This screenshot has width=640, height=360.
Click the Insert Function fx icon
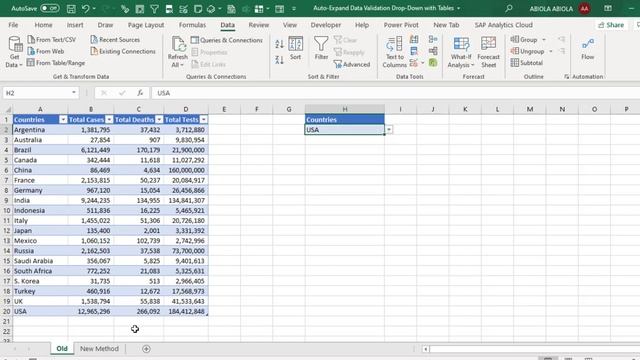pos(140,93)
